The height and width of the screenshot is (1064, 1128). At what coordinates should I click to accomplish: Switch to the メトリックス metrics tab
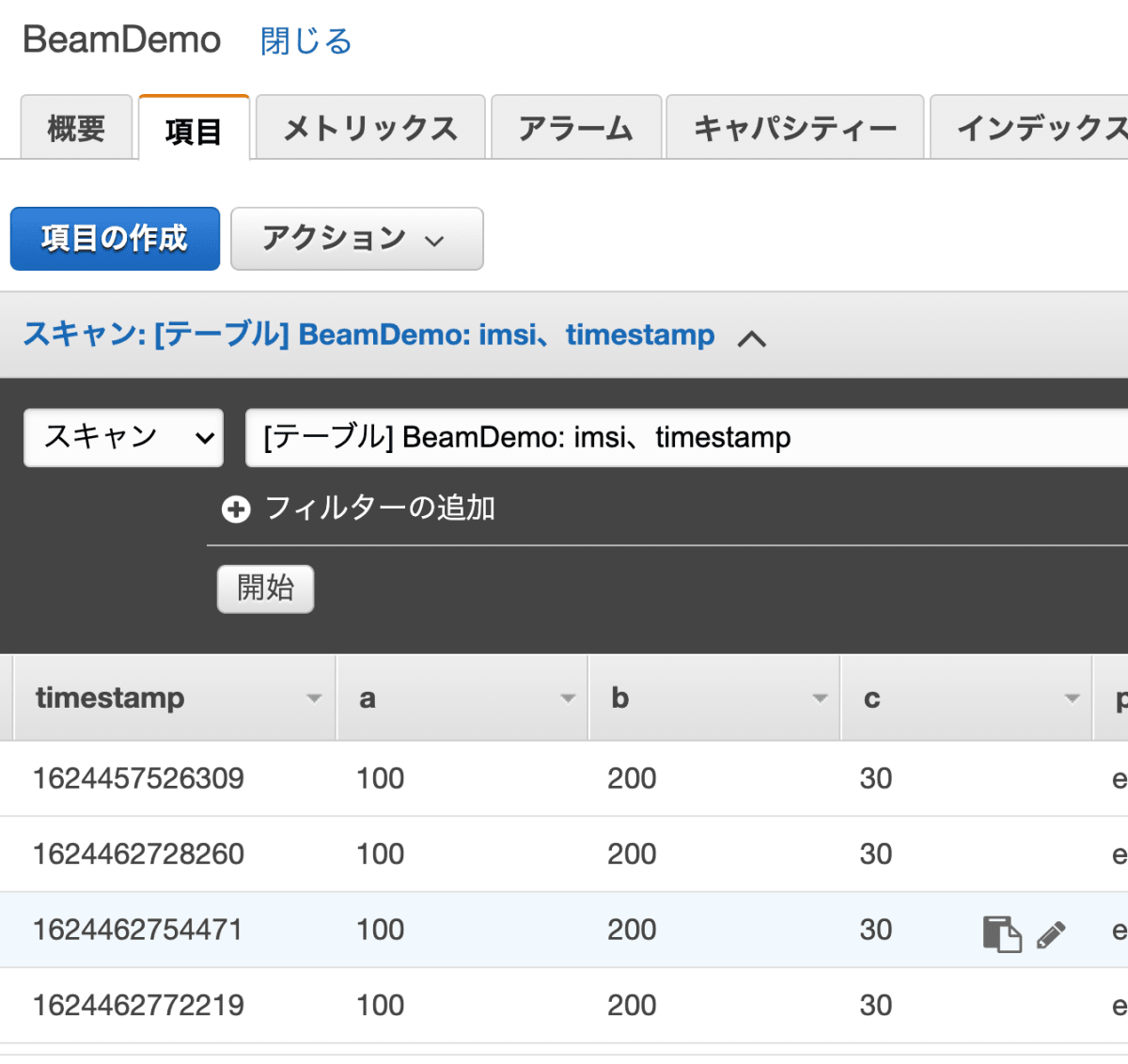(x=370, y=128)
